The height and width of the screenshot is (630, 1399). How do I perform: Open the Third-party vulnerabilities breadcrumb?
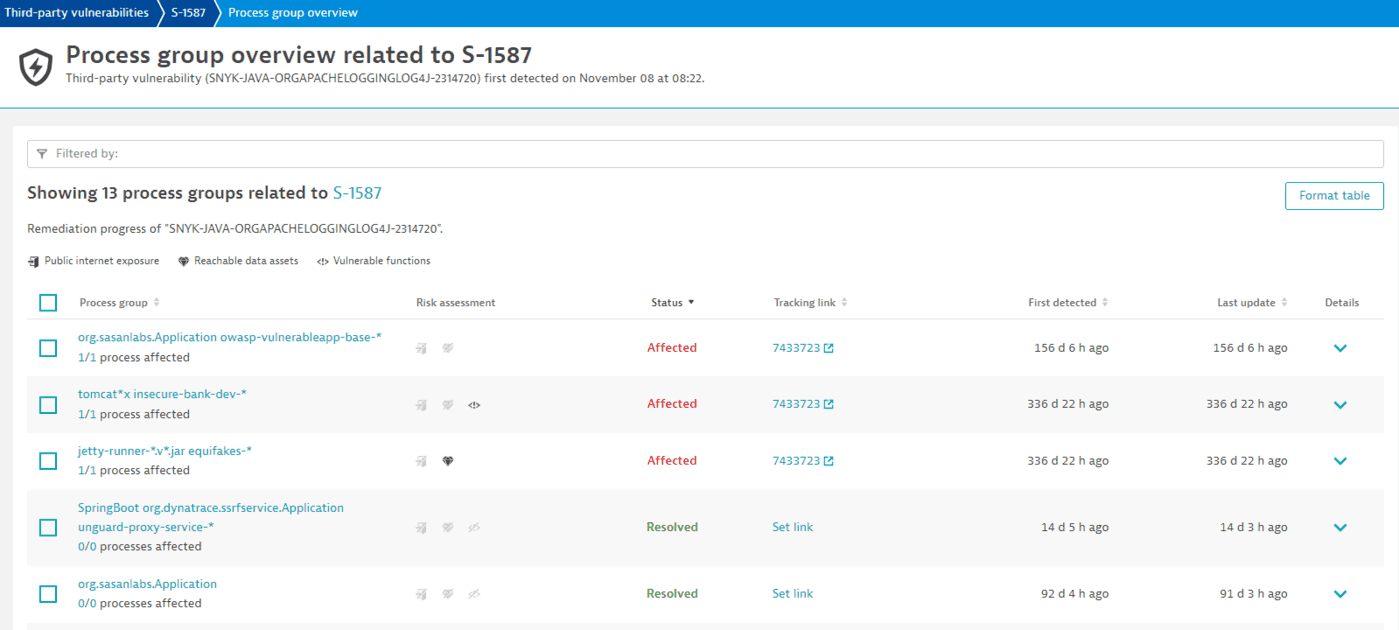[75, 13]
